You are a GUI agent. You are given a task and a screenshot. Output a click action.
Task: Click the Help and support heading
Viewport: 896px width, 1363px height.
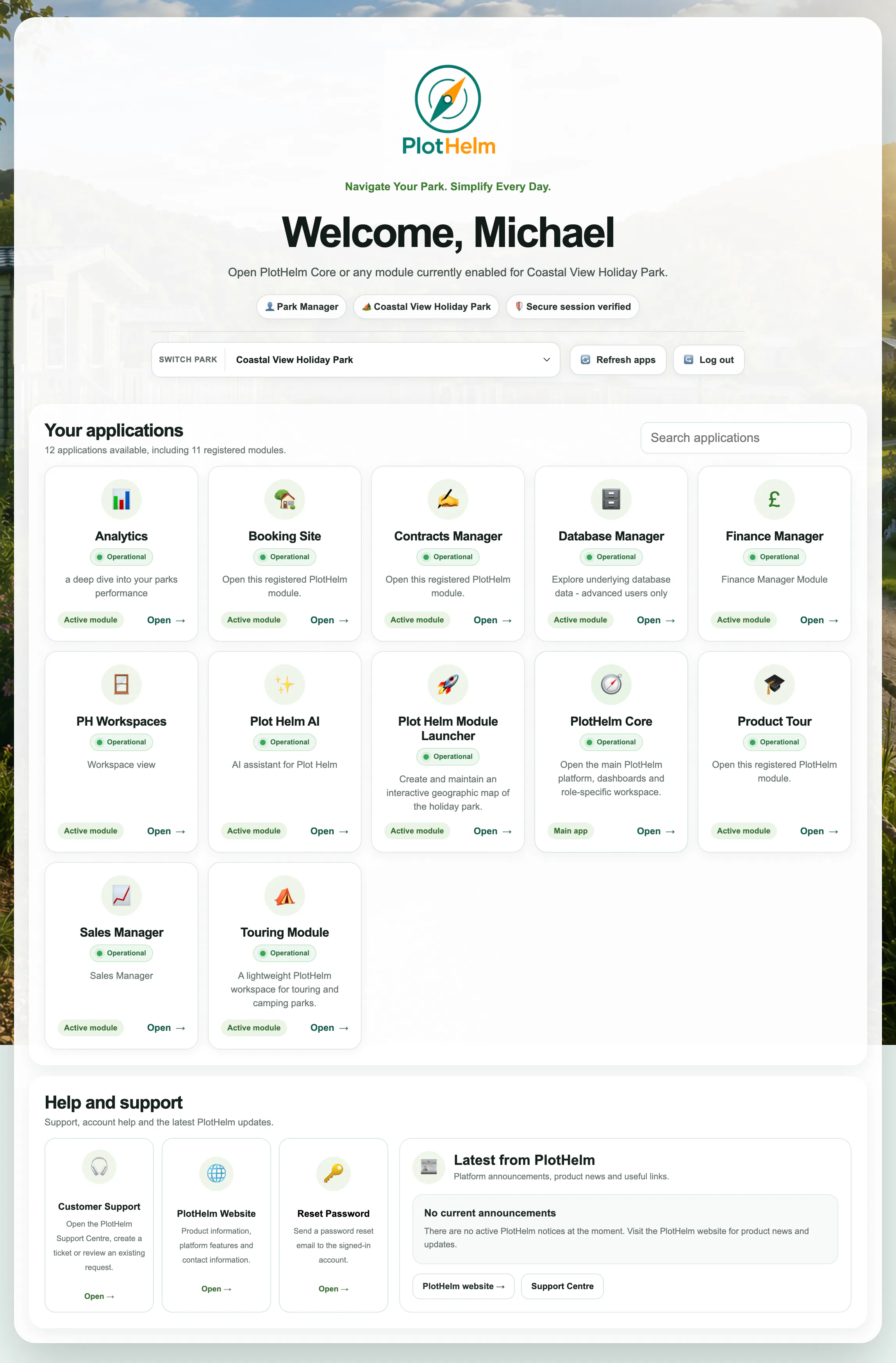(113, 1102)
